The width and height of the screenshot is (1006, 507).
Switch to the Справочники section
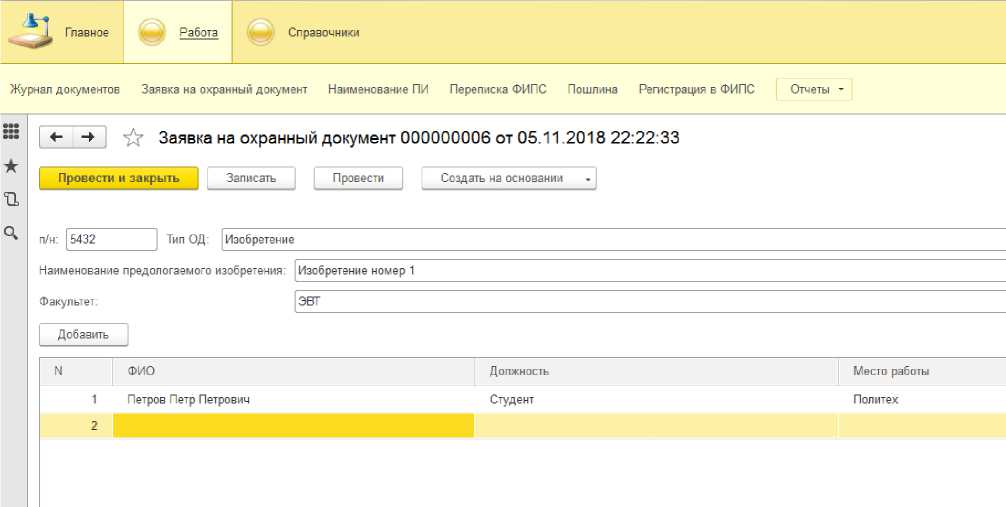(x=323, y=32)
